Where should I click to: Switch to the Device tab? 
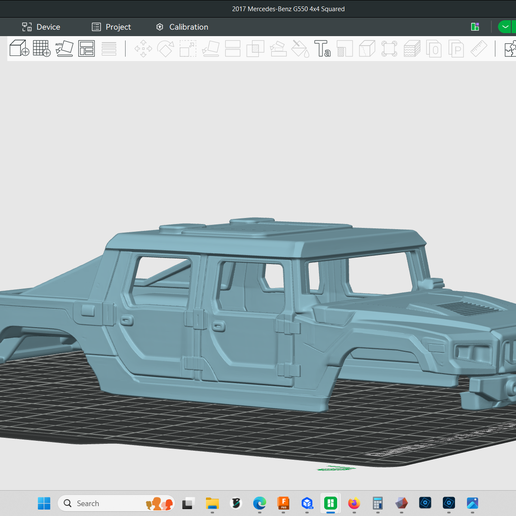tap(41, 27)
